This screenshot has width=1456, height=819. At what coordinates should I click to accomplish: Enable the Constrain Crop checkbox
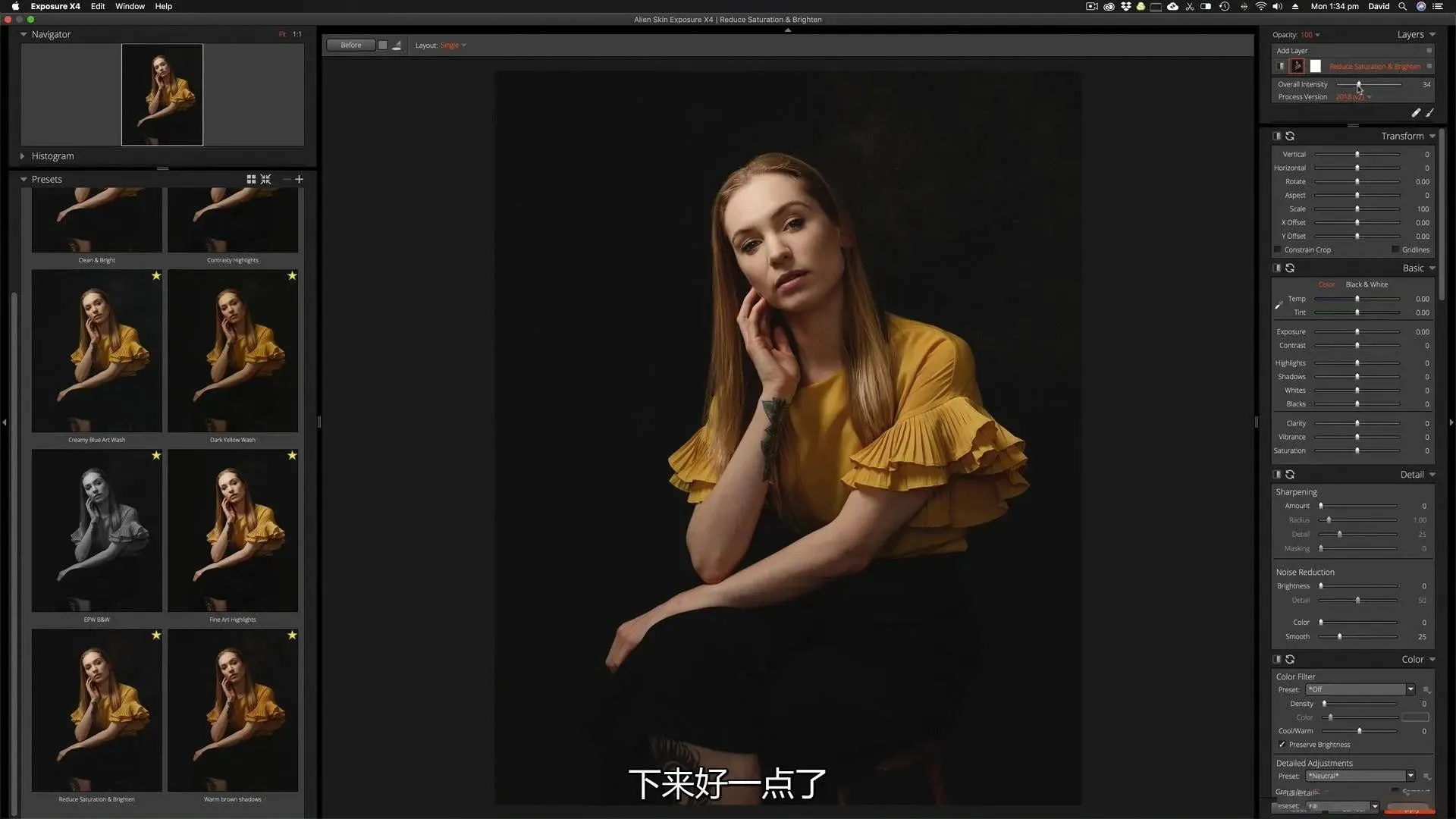[1278, 249]
